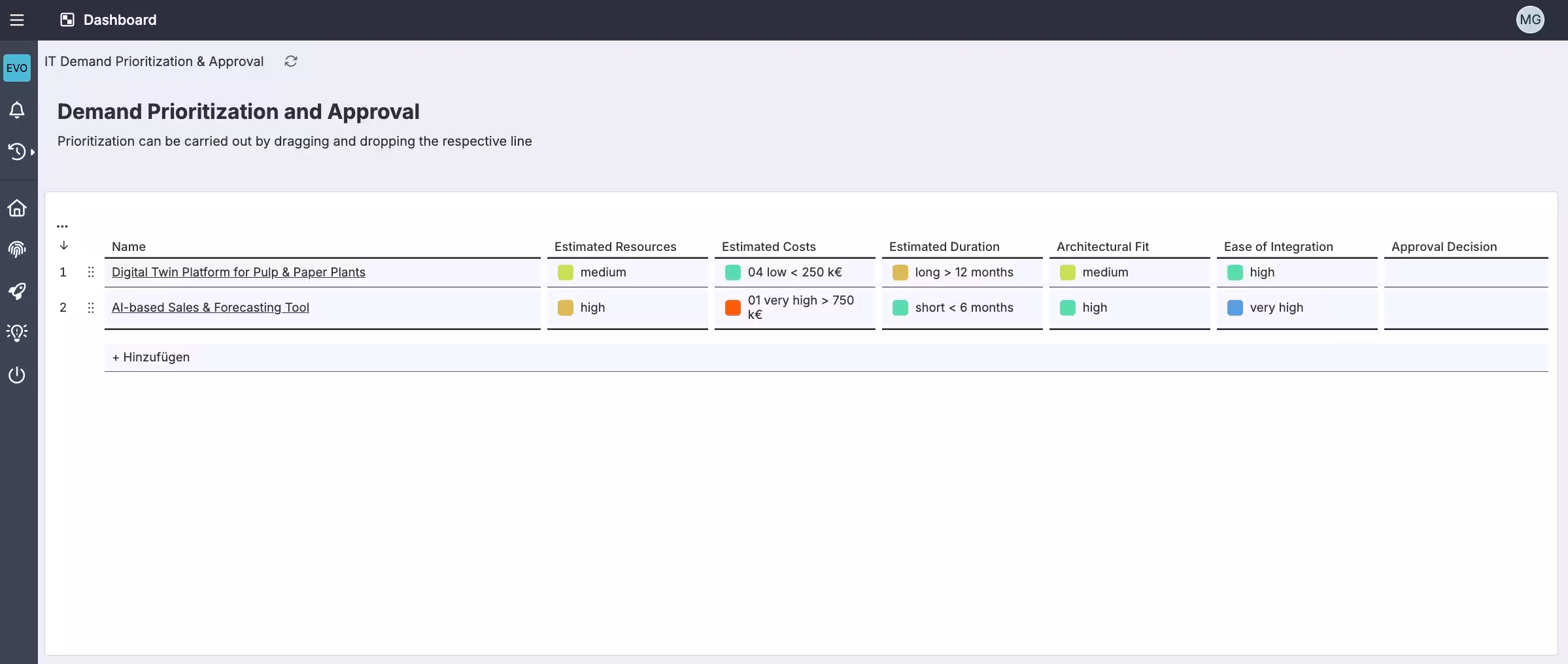
Task: Select the rocket icon in sidebar
Action: point(17,291)
